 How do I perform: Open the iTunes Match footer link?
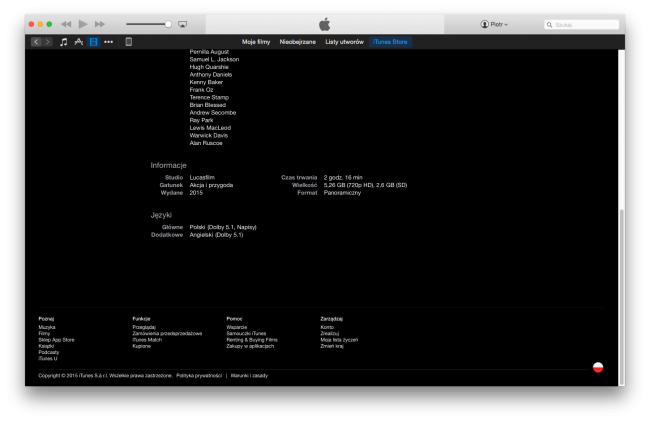click(x=147, y=340)
